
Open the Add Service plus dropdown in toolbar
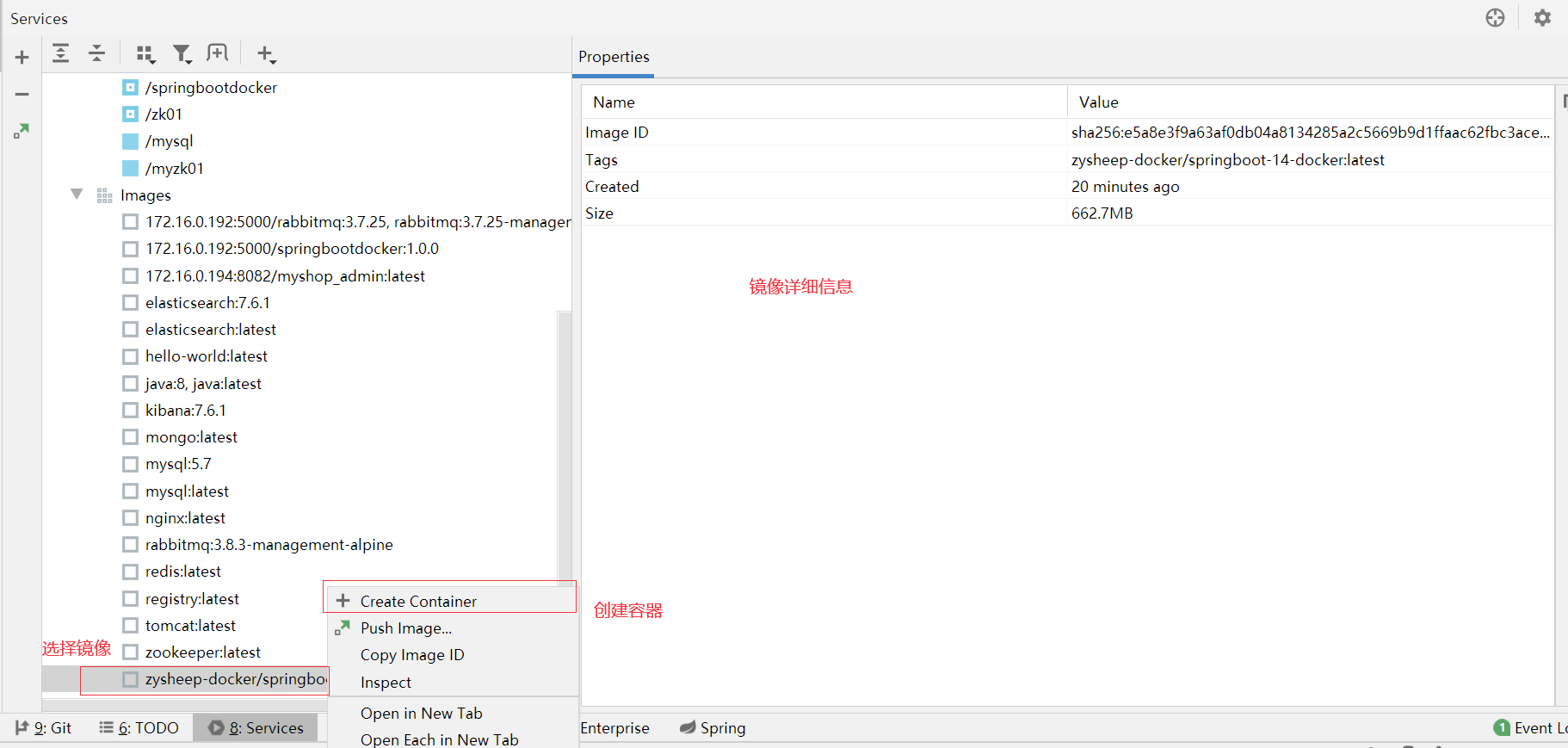(x=267, y=54)
